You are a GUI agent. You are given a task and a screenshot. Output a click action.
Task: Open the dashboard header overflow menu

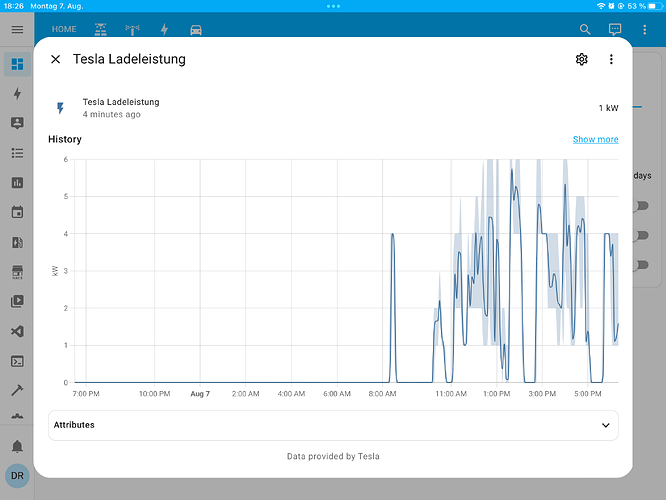tap(645, 29)
